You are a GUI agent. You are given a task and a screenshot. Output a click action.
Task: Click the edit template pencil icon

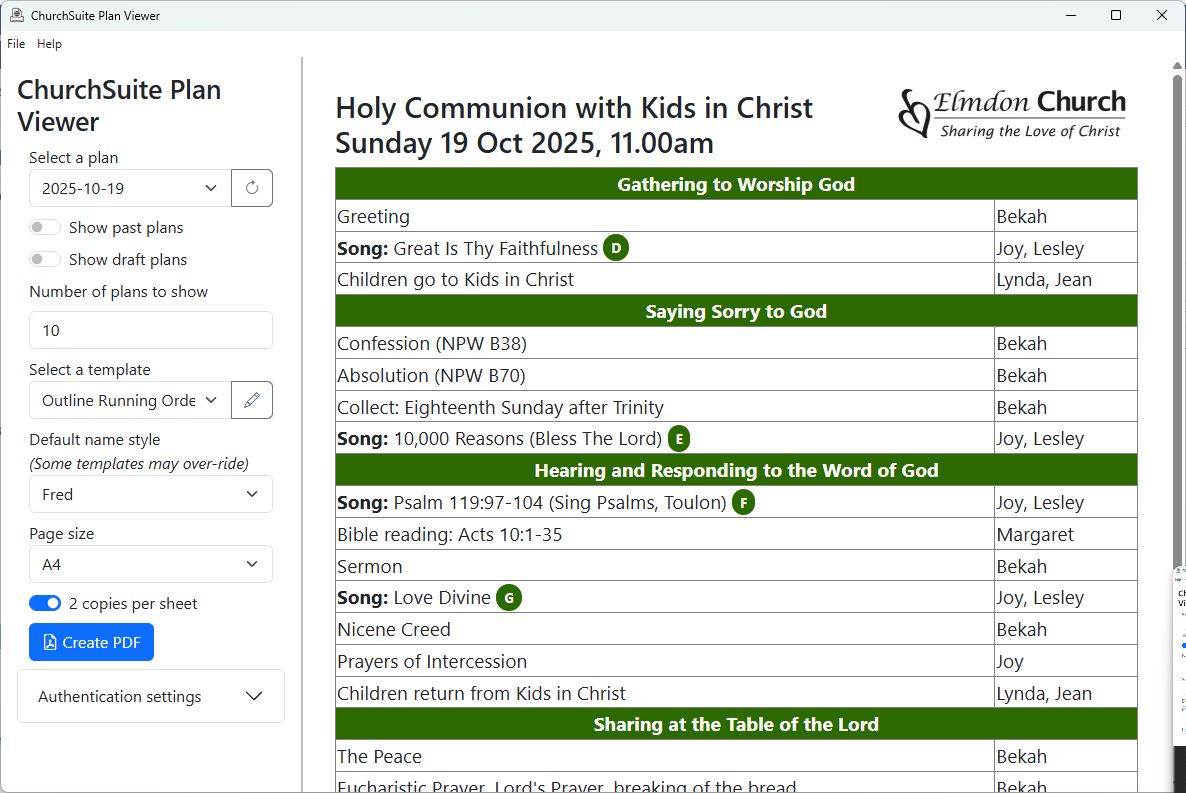click(x=252, y=400)
